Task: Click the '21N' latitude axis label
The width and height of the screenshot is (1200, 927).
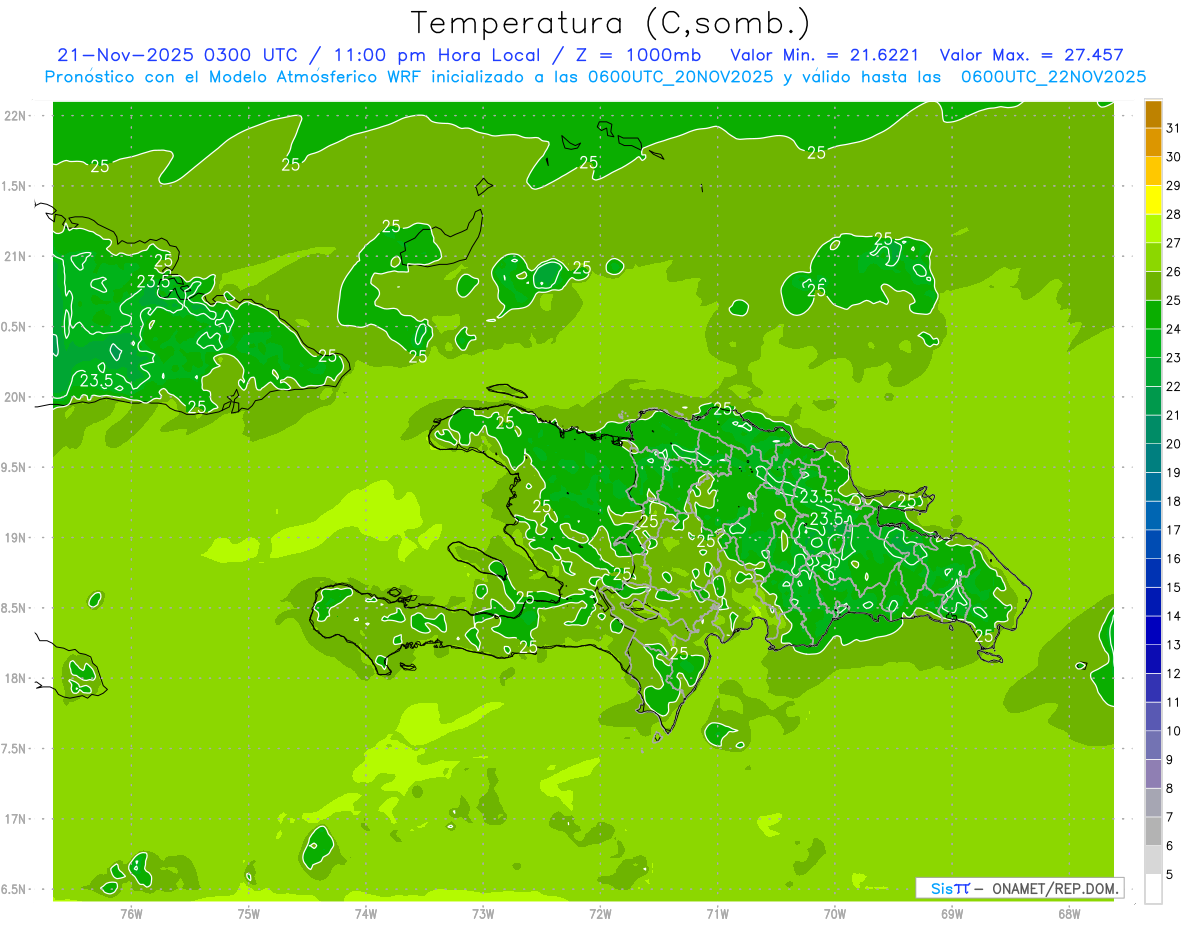Action: pyautogui.click(x=16, y=256)
